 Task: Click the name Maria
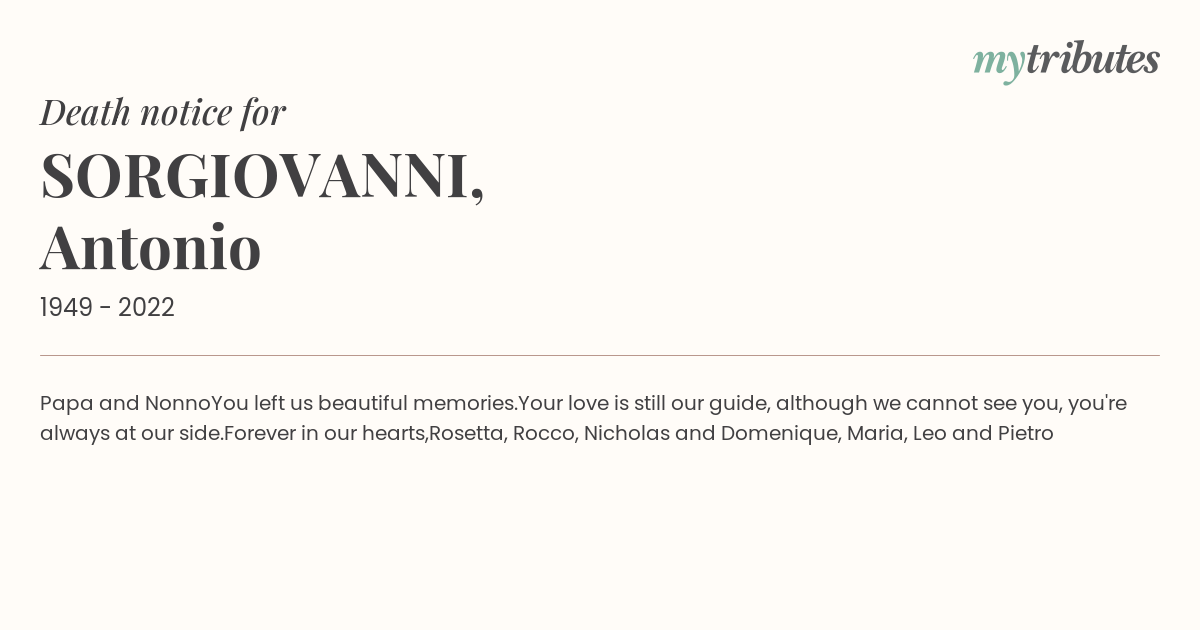click(x=874, y=434)
